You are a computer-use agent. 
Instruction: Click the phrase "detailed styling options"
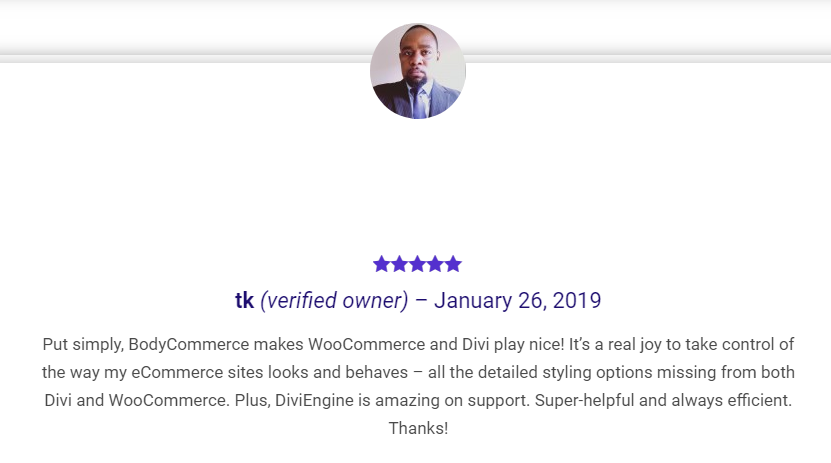534,372
